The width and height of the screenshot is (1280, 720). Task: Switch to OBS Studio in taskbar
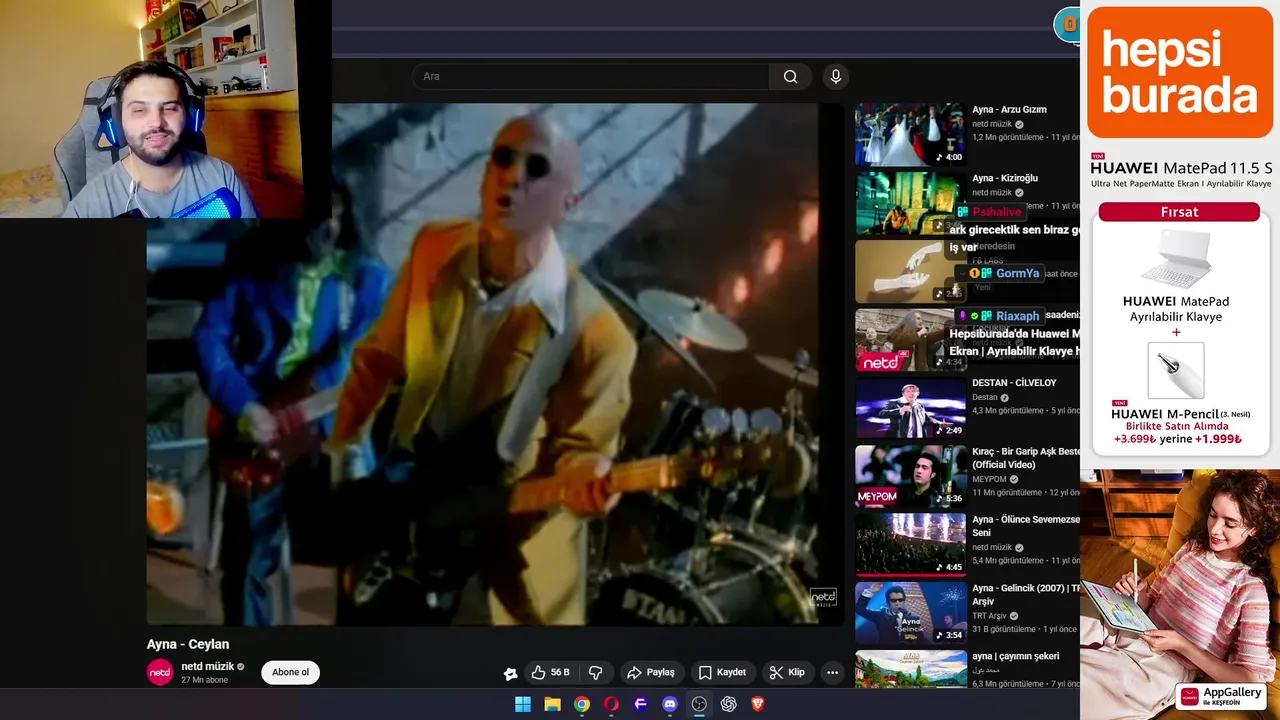(x=699, y=704)
